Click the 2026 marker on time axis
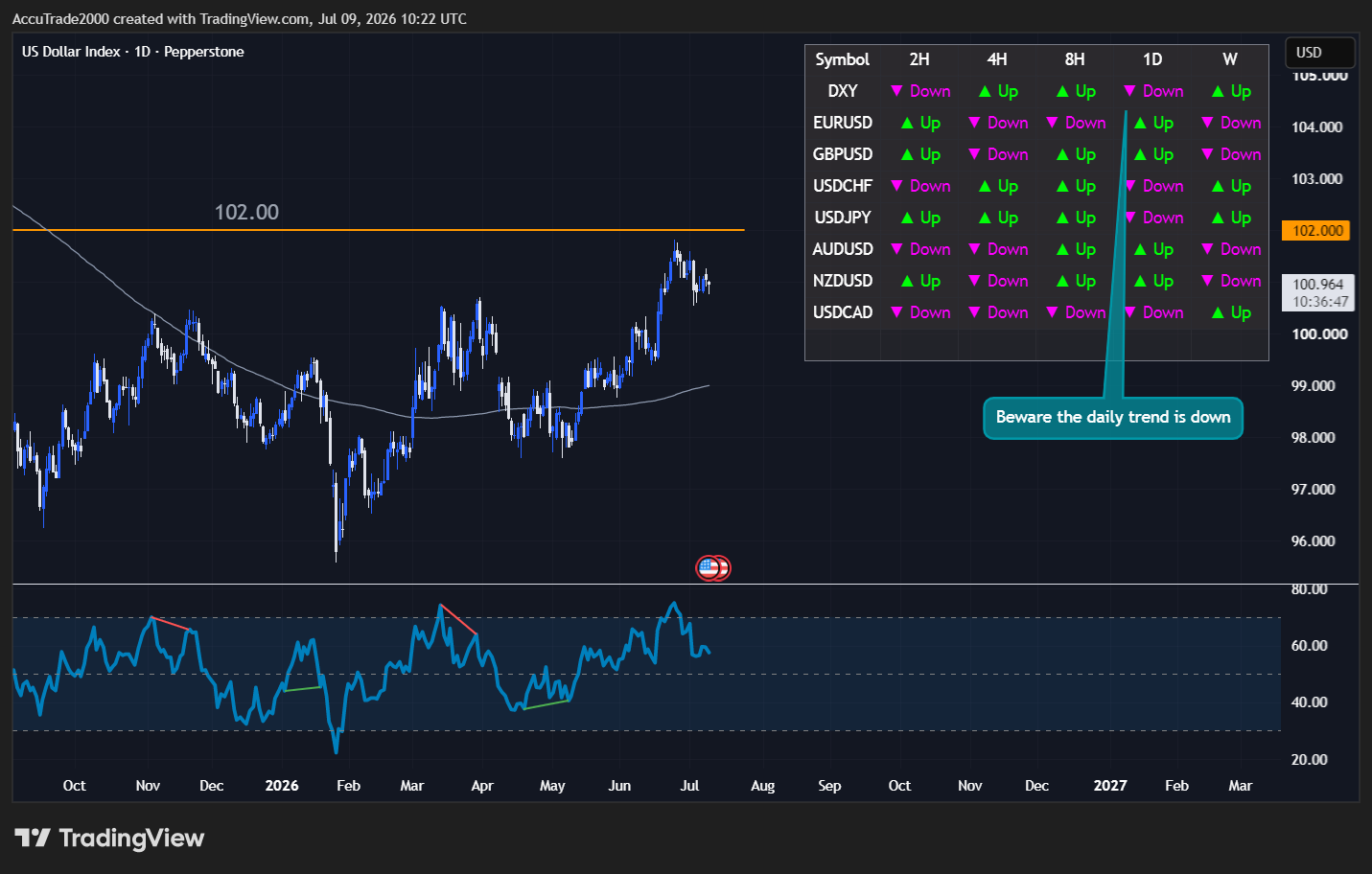 (282, 786)
